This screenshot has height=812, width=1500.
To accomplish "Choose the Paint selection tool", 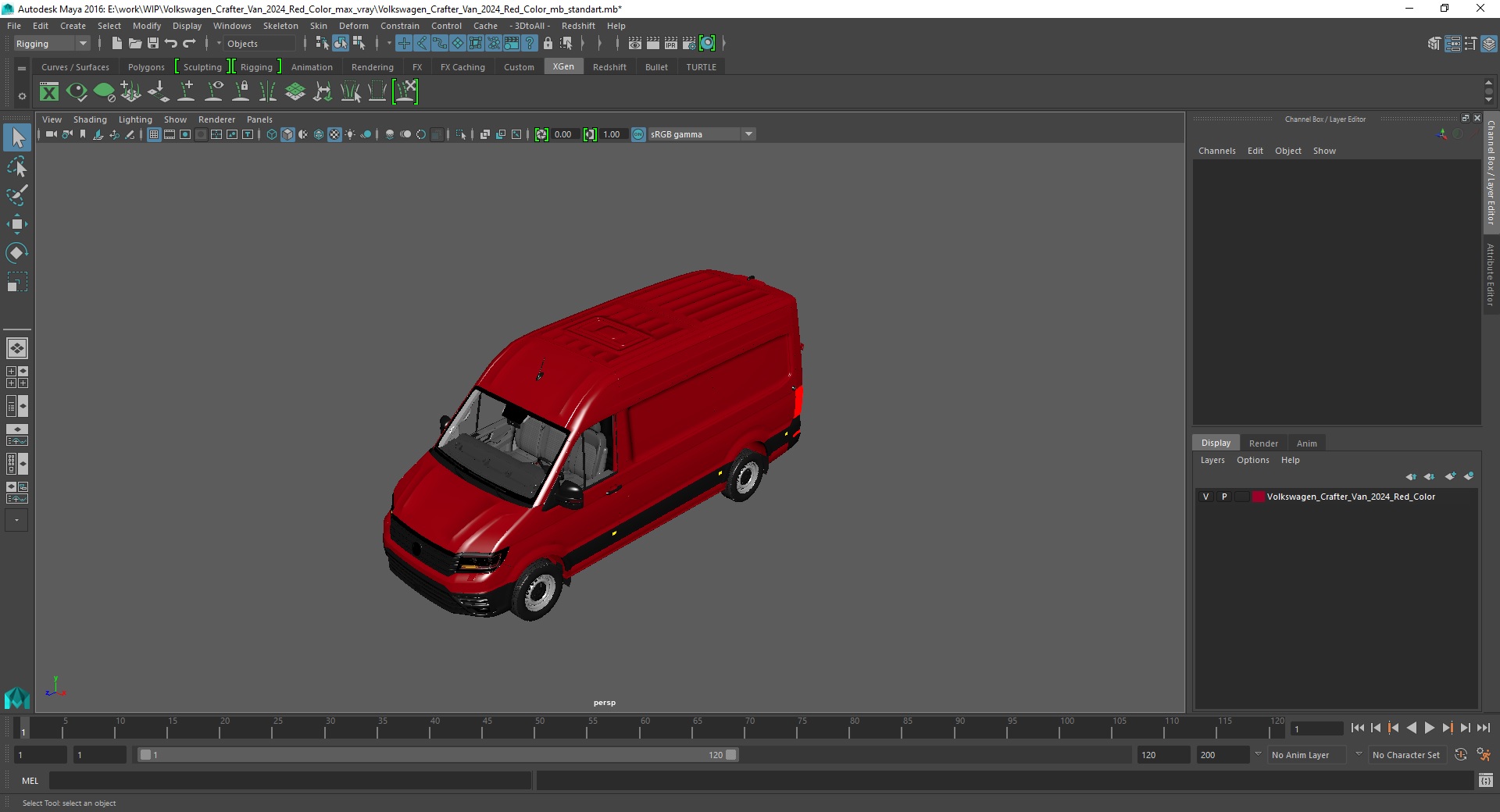I will point(16,195).
